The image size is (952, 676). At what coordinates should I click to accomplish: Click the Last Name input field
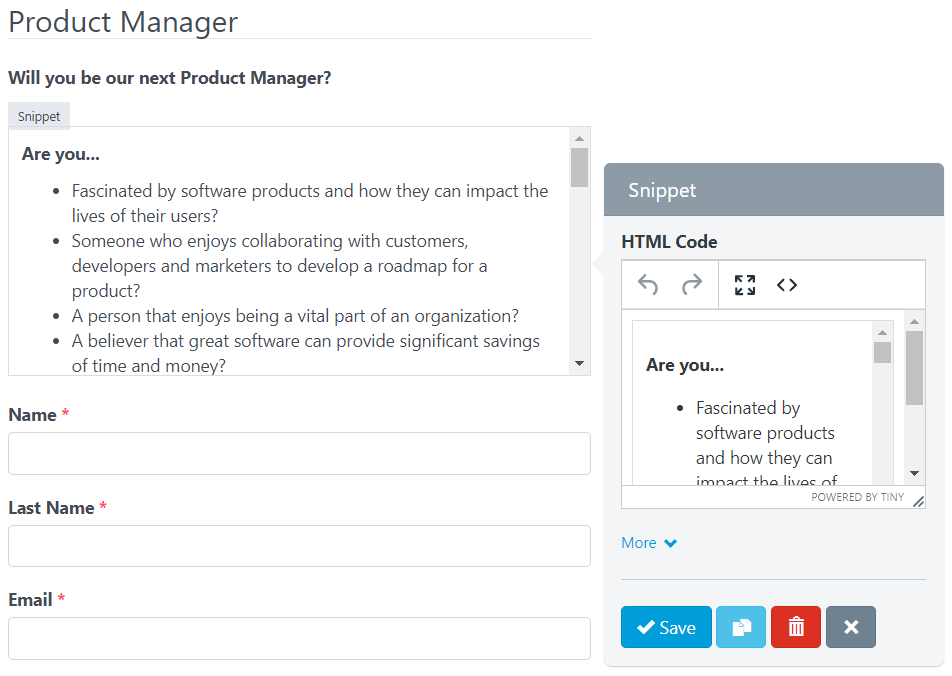[299, 546]
